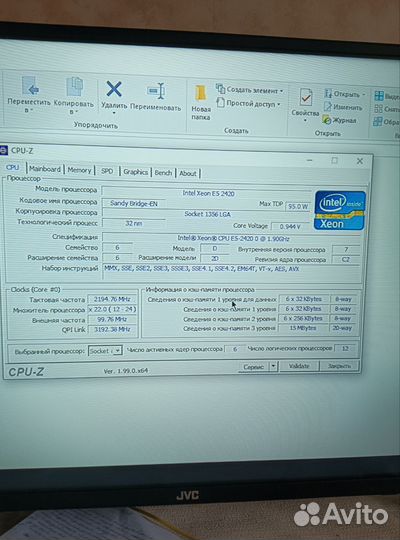This screenshot has height=540, width=400.
Task: Switch to the Memory tab
Action: point(79,170)
